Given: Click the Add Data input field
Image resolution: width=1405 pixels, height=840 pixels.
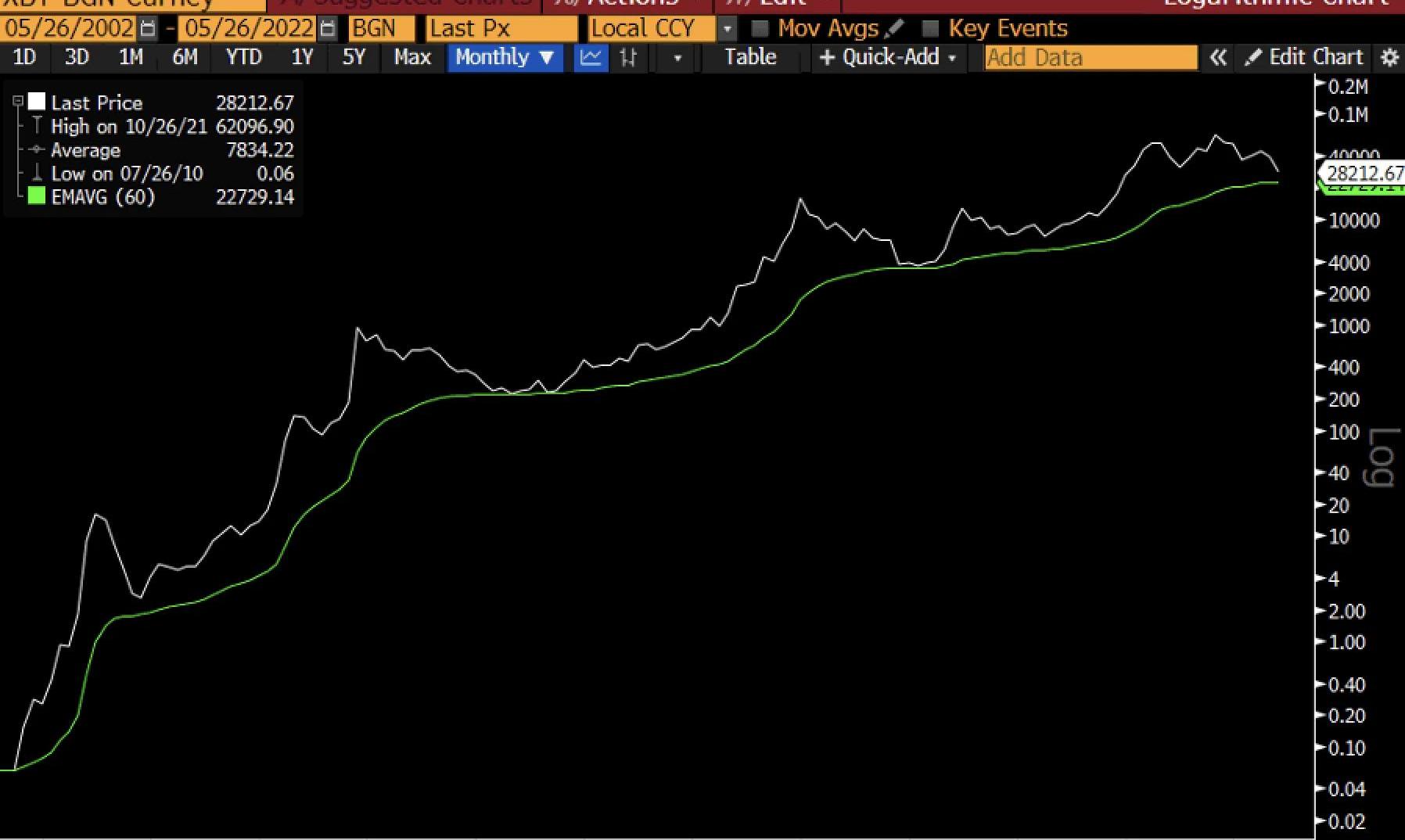Looking at the screenshot, I should coord(1091,58).
